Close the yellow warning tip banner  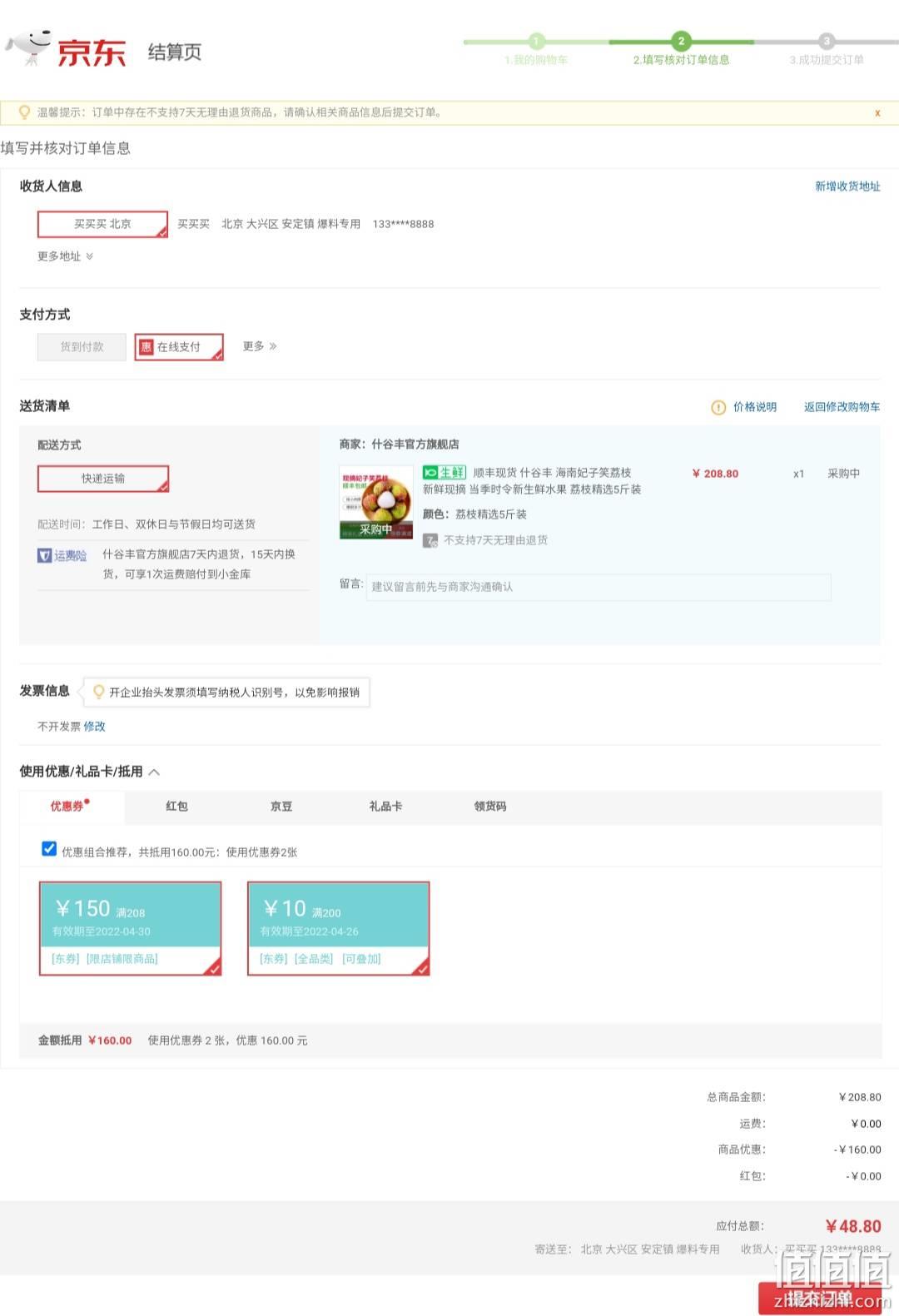point(877,113)
